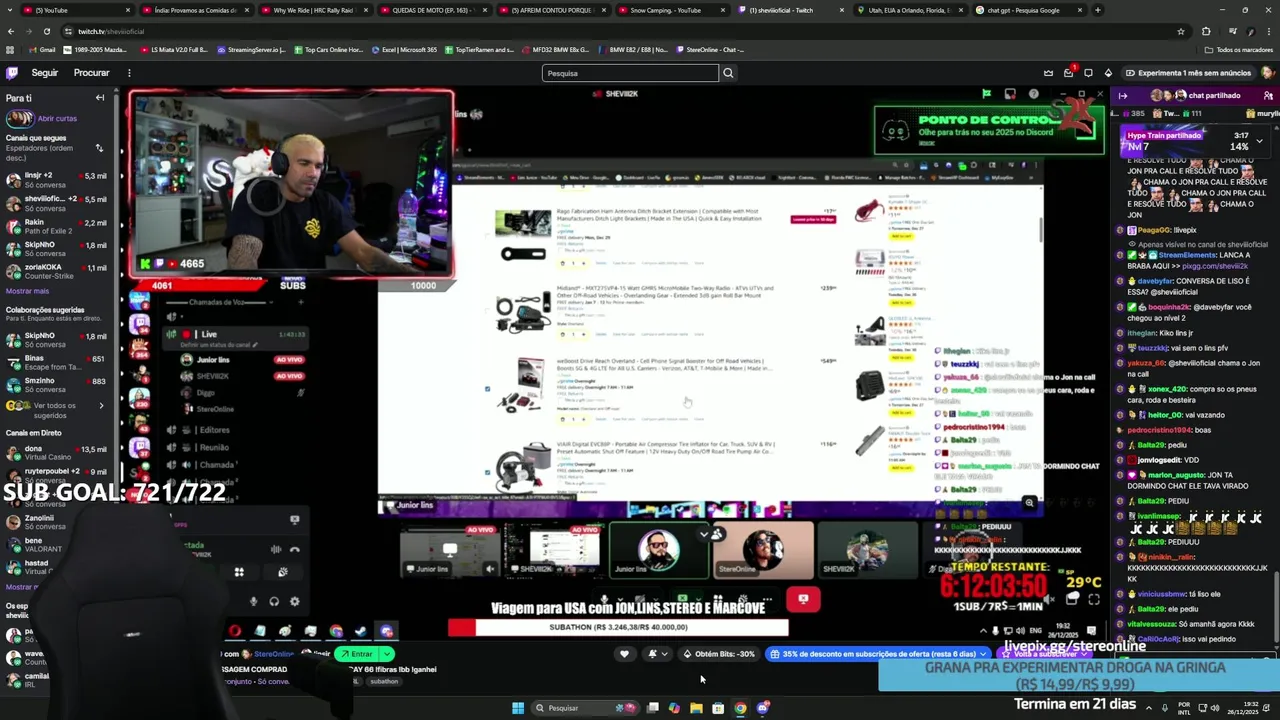
Task: Open the Seguir (Following) page
Action: [x=44, y=73]
